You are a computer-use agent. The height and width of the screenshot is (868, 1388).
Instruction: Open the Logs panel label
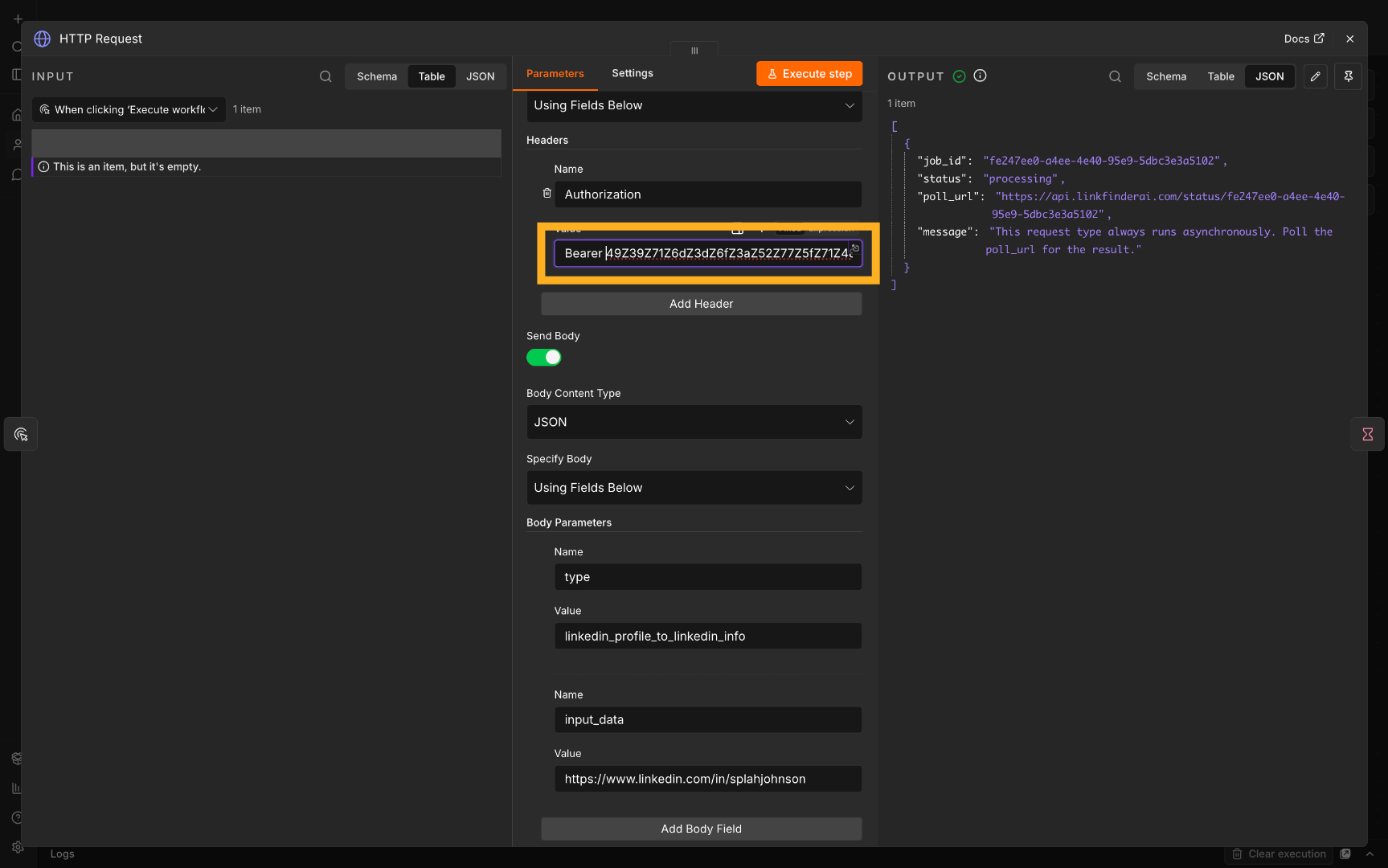pyautogui.click(x=62, y=854)
